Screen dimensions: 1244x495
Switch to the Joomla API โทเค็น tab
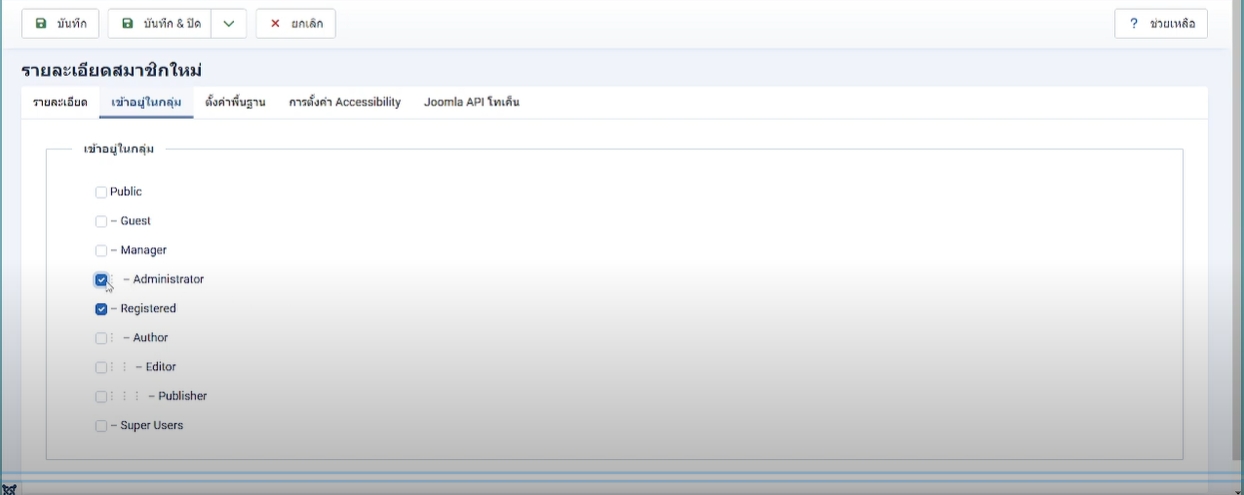point(471,102)
